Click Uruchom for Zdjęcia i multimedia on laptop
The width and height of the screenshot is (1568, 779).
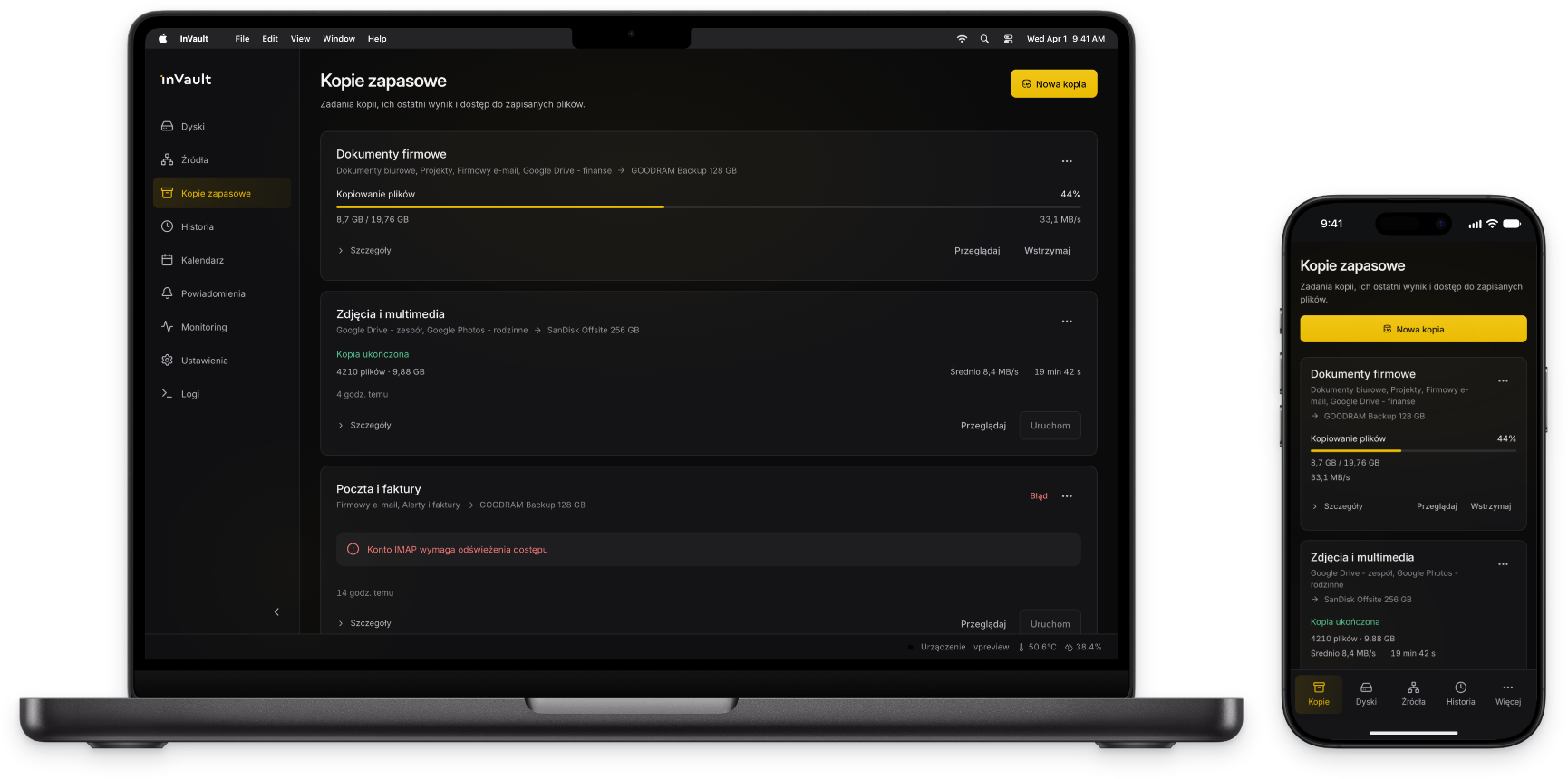(1050, 426)
